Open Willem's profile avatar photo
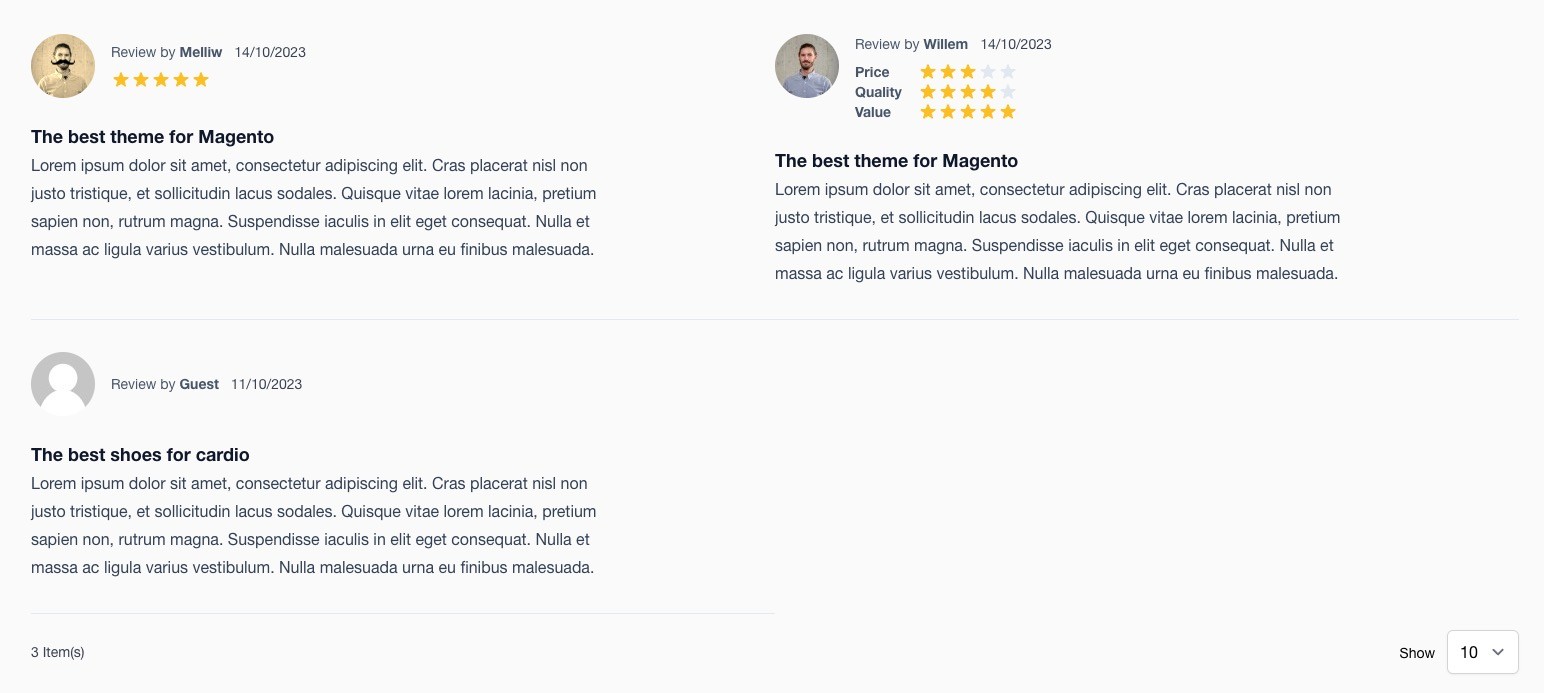 [807, 66]
